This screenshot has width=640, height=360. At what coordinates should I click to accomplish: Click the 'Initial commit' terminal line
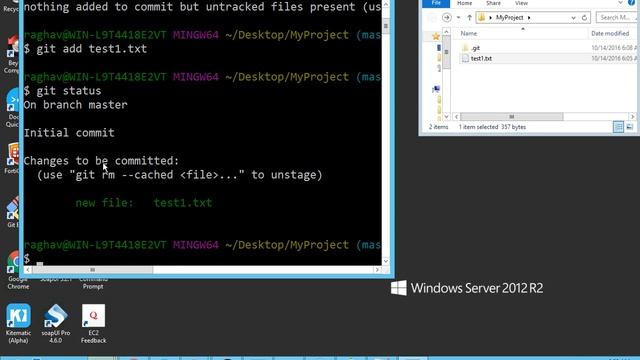pyautogui.click(x=69, y=133)
